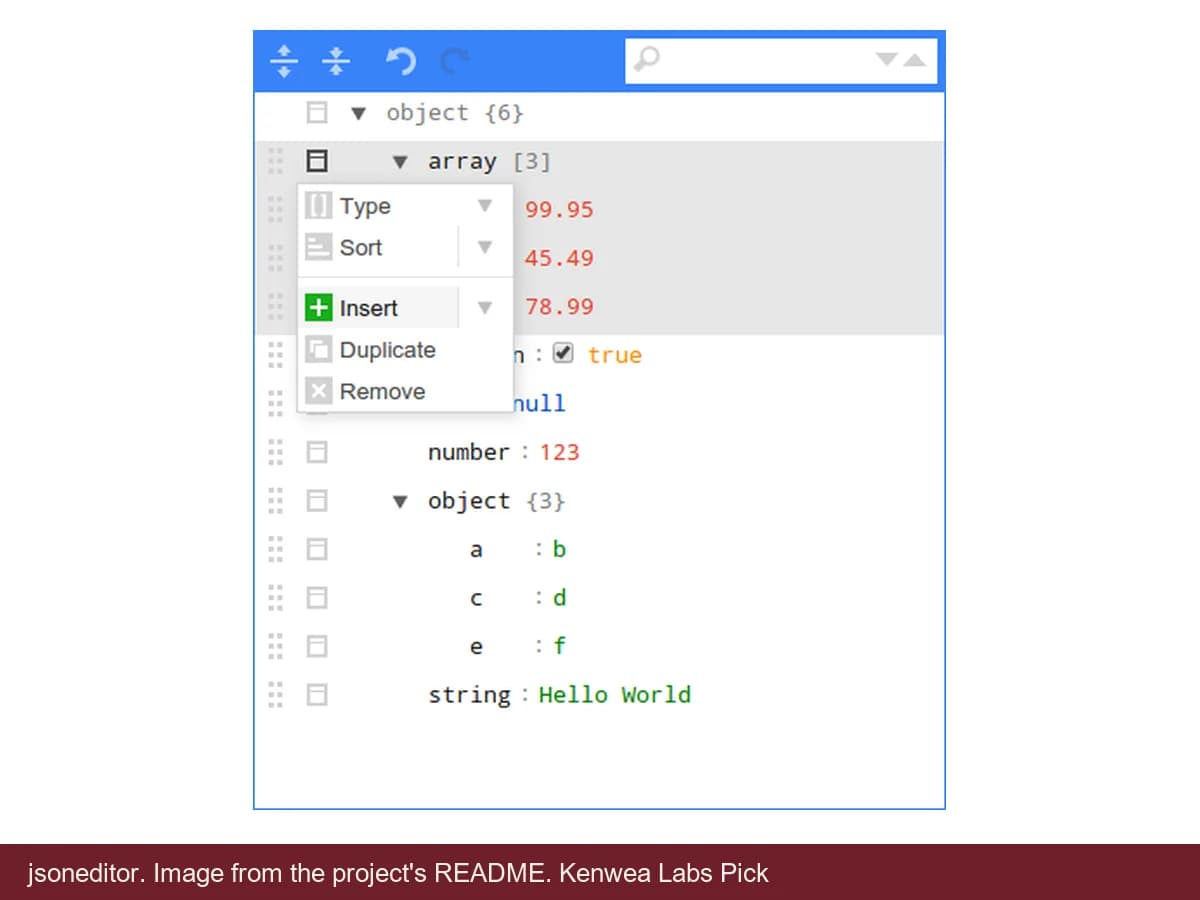Click the value b
Image resolution: width=1200 pixels, height=900 pixels.
pyautogui.click(x=559, y=549)
